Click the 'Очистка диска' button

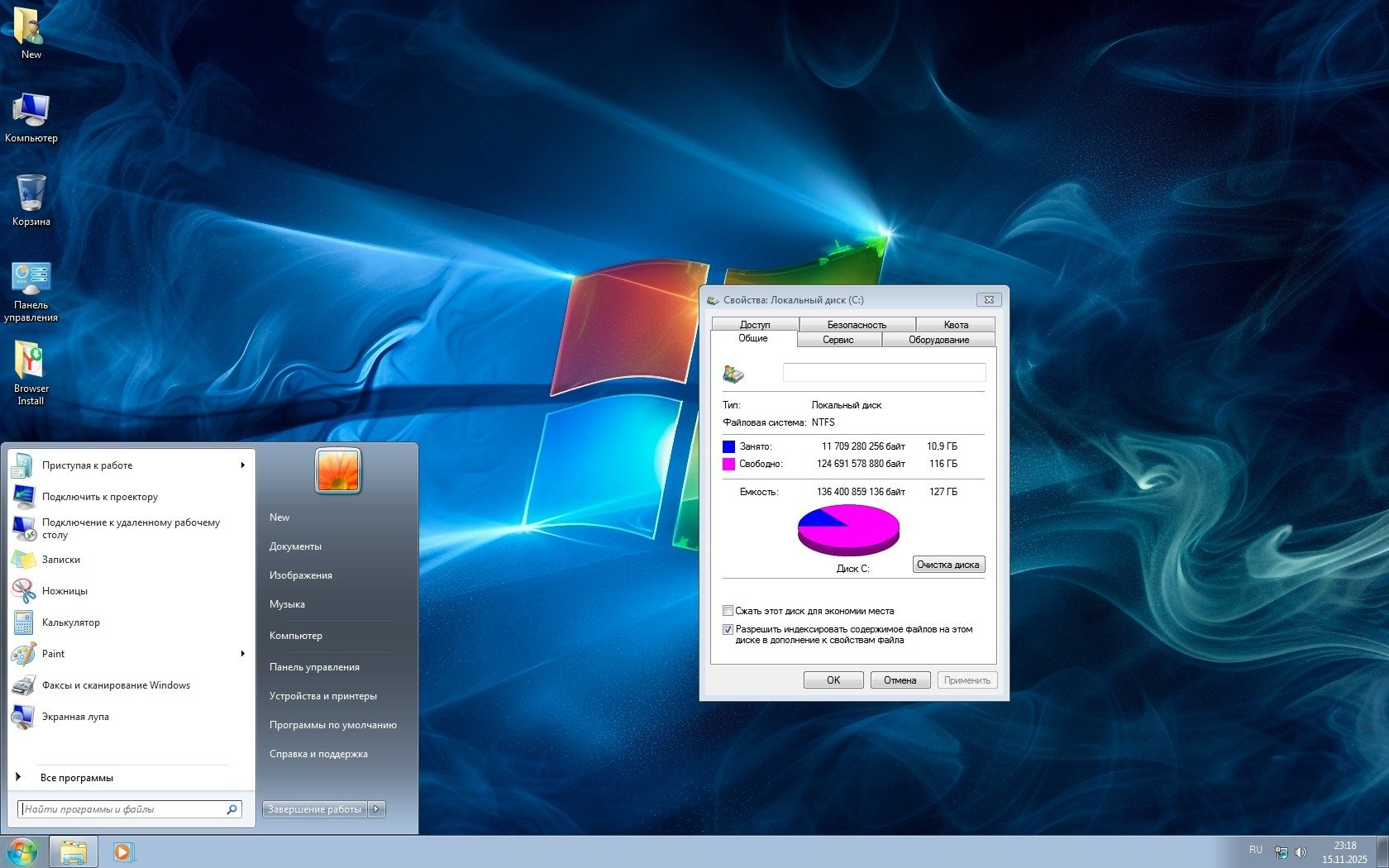[x=947, y=565]
